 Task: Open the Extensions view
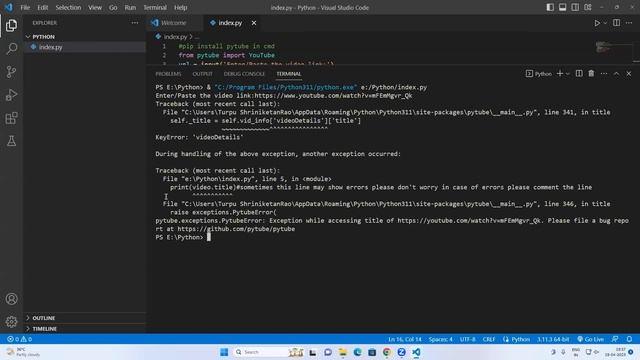point(11,118)
